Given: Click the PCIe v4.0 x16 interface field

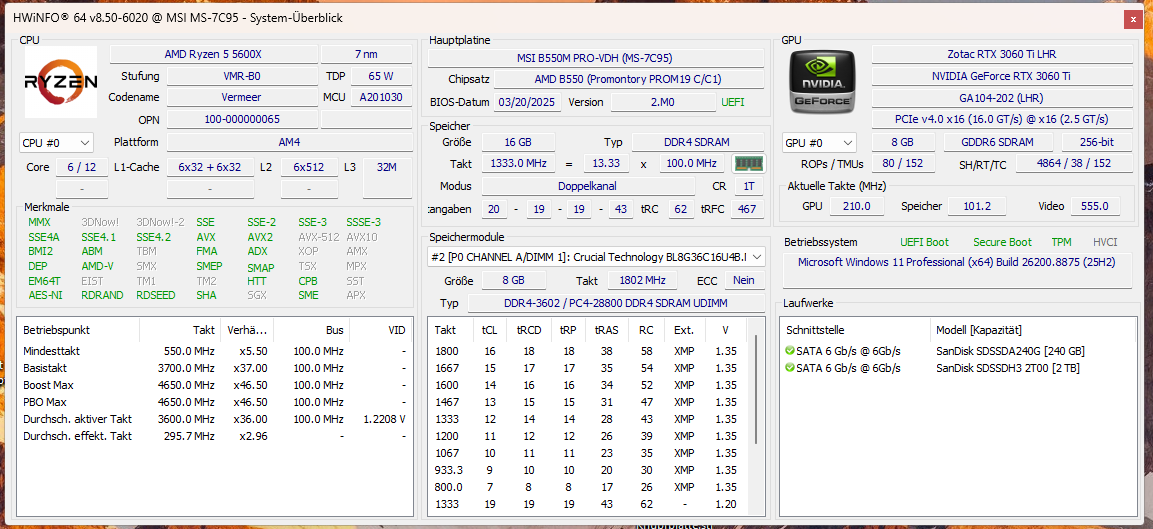Looking at the screenshot, I should tap(1002, 119).
